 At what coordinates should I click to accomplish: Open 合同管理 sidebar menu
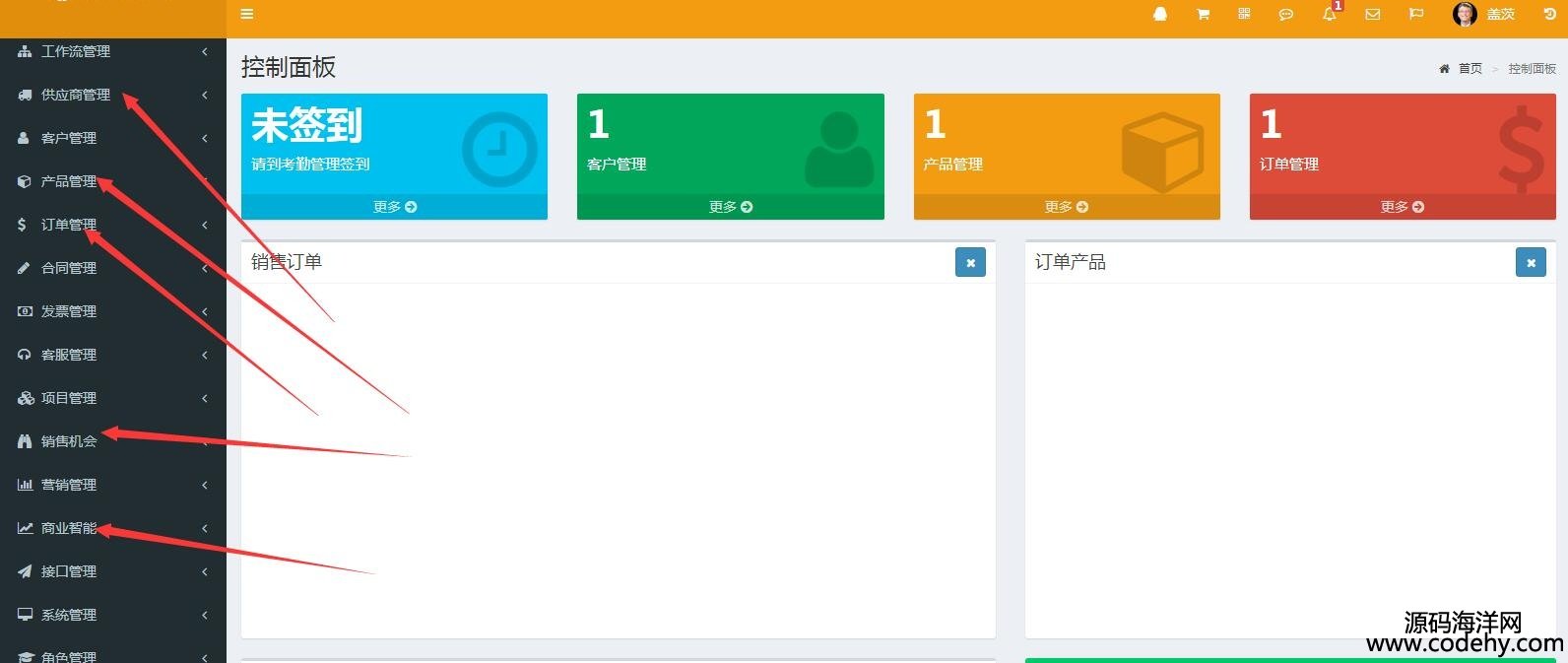pos(113,268)
